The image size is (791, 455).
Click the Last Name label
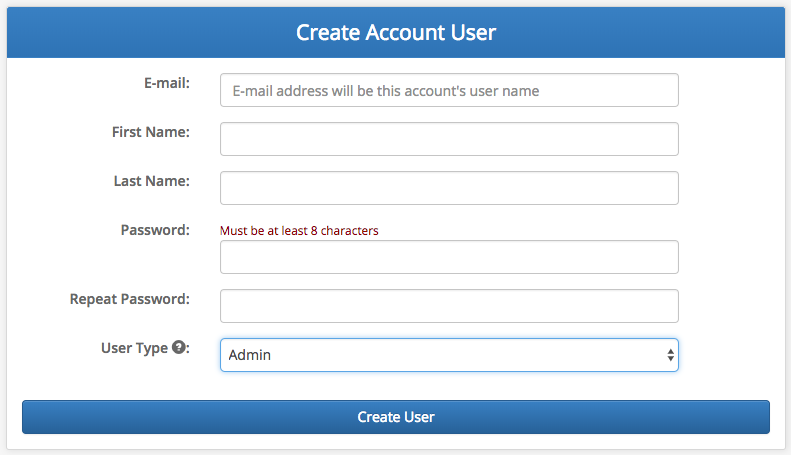152,181
